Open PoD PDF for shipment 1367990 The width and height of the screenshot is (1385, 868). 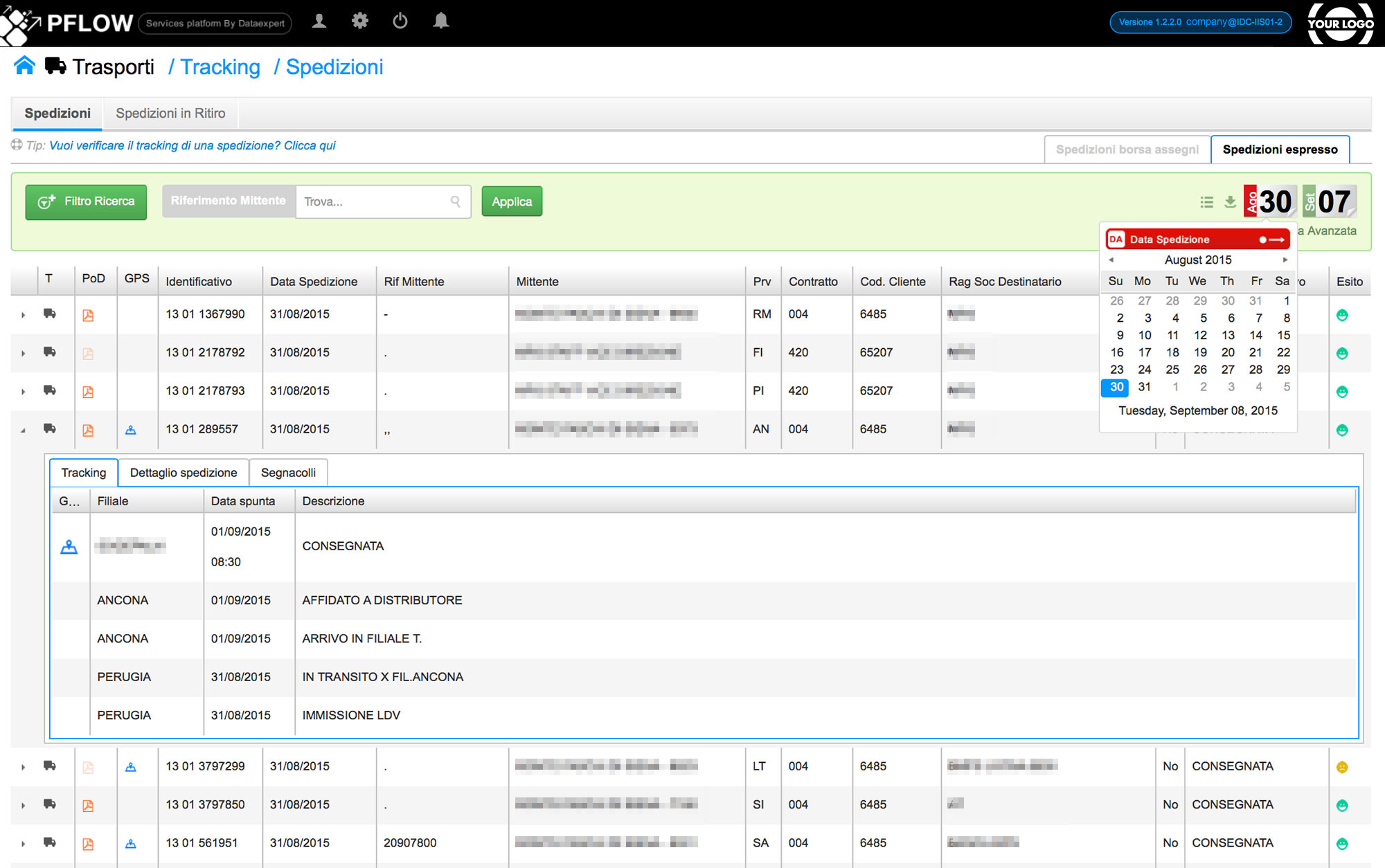pos(88,315)
